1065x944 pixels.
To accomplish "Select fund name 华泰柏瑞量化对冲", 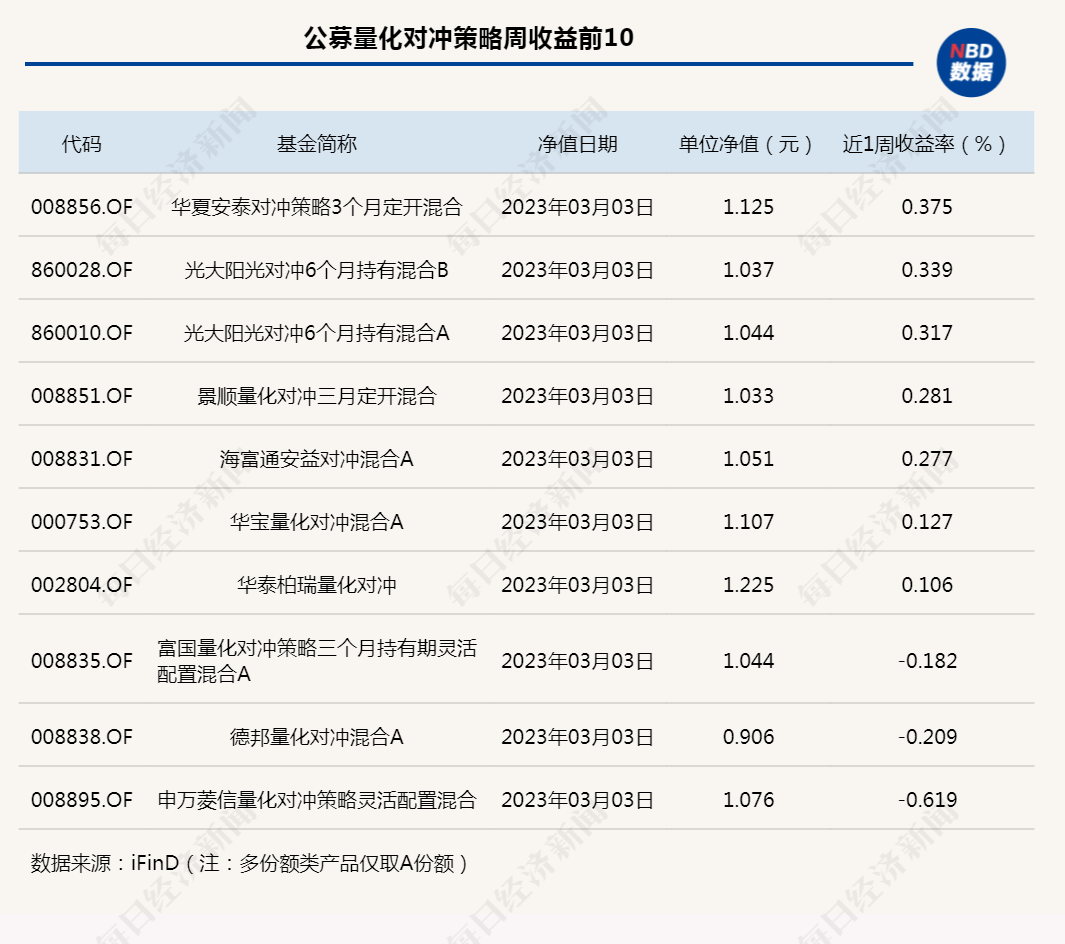I will (317, 585).
